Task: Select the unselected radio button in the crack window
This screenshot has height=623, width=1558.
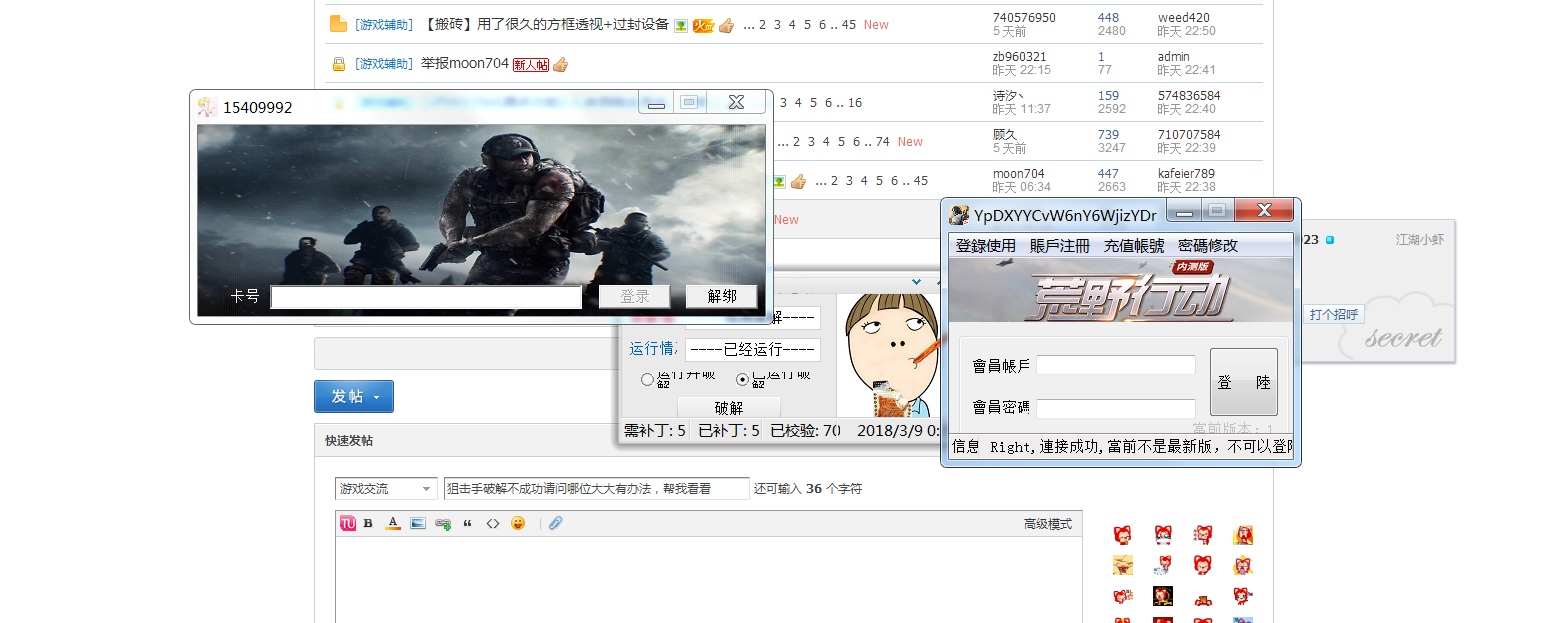Action: 647,379
